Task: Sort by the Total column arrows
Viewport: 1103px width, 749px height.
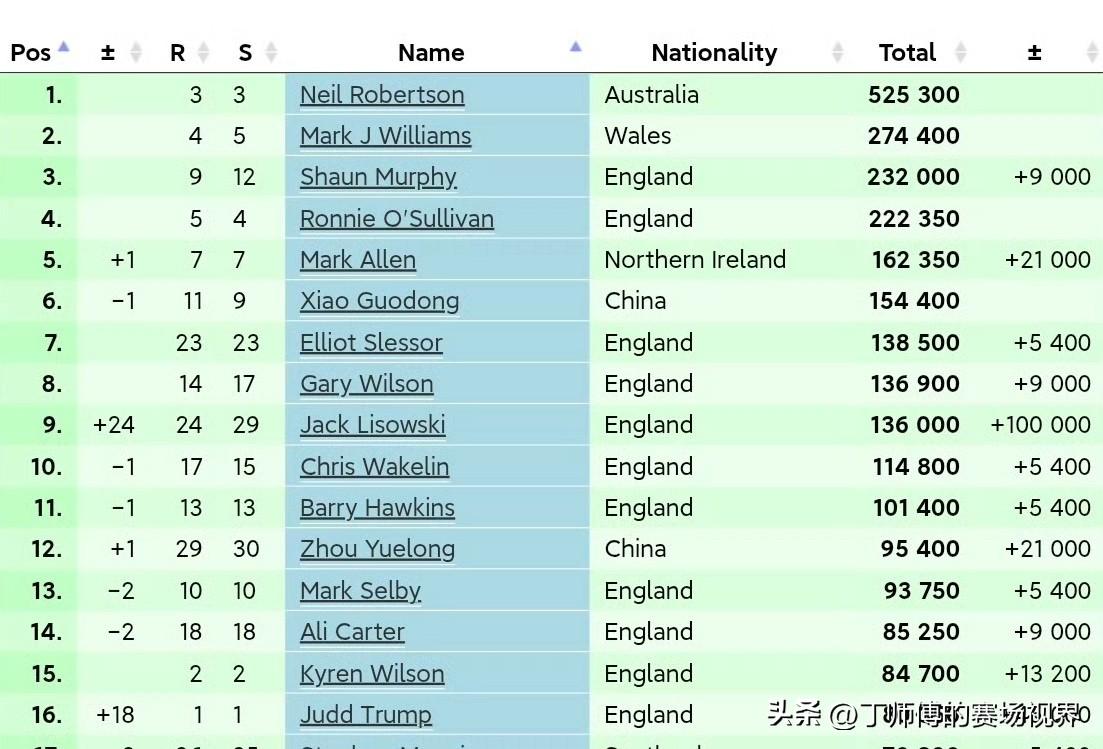Action: point(960,52)
